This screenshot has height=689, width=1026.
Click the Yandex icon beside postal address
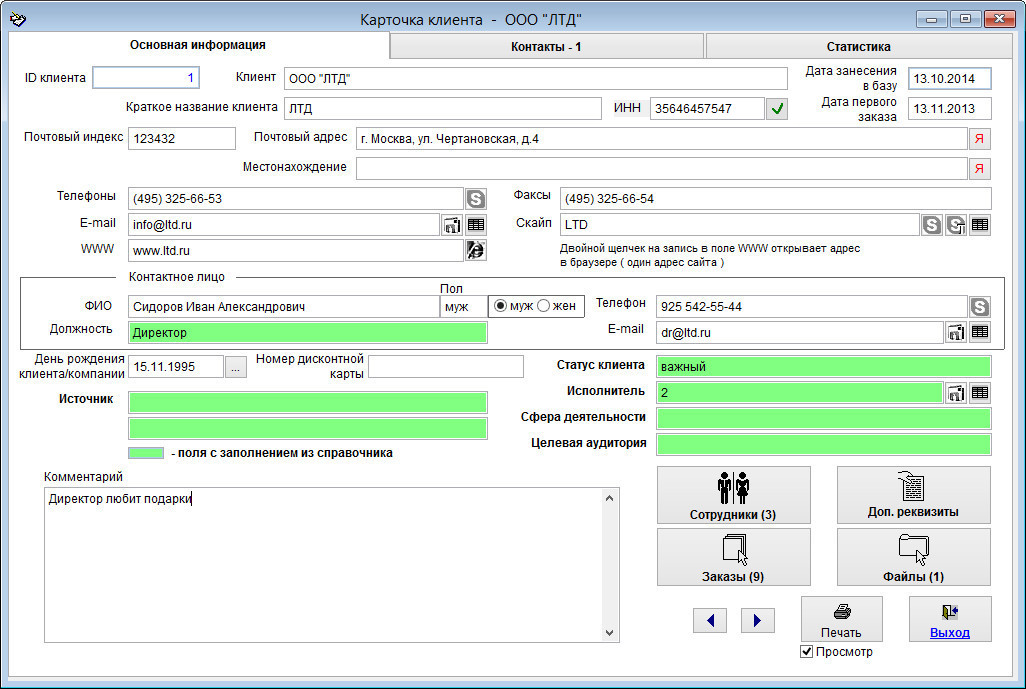coord(980,139)
